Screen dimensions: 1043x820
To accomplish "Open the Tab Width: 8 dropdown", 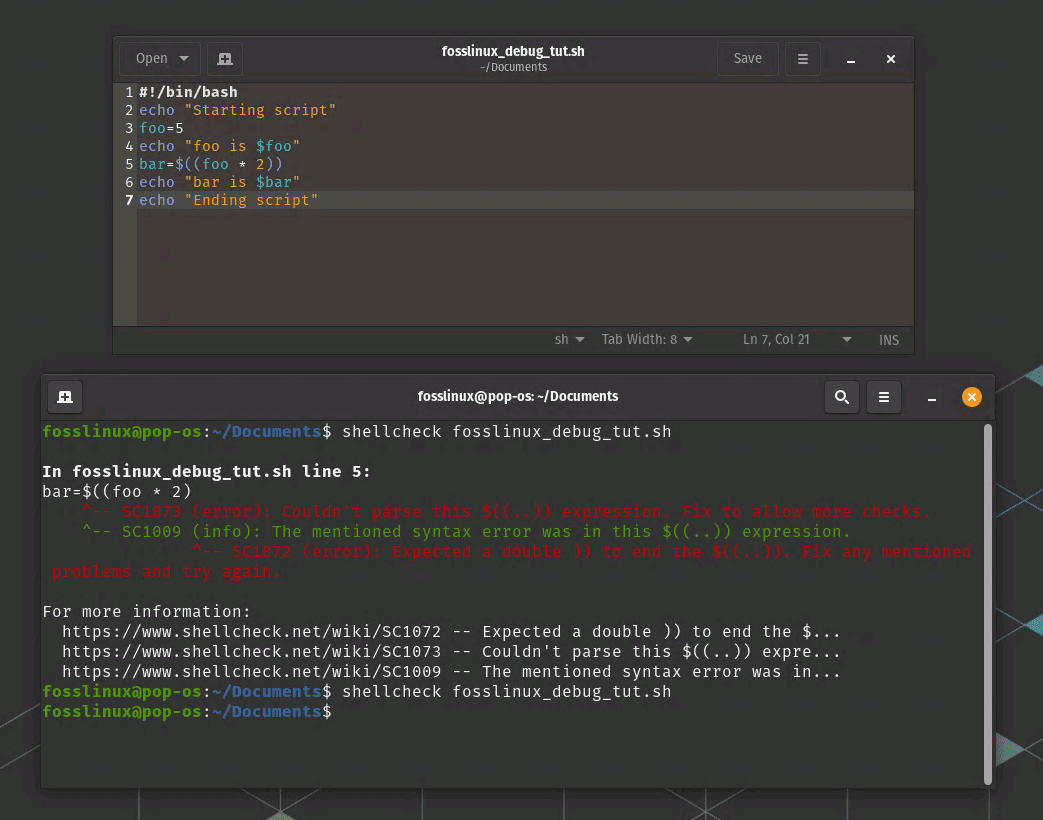I will pos(647,339).
